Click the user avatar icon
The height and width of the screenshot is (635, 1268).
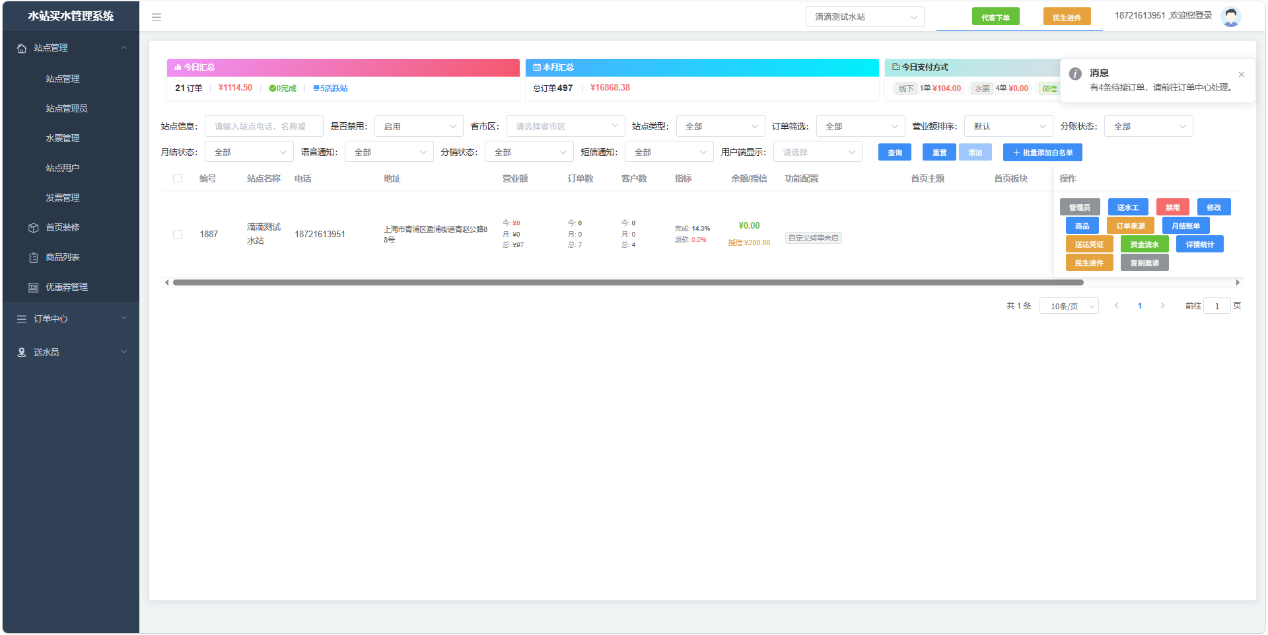click(1231, 16)
